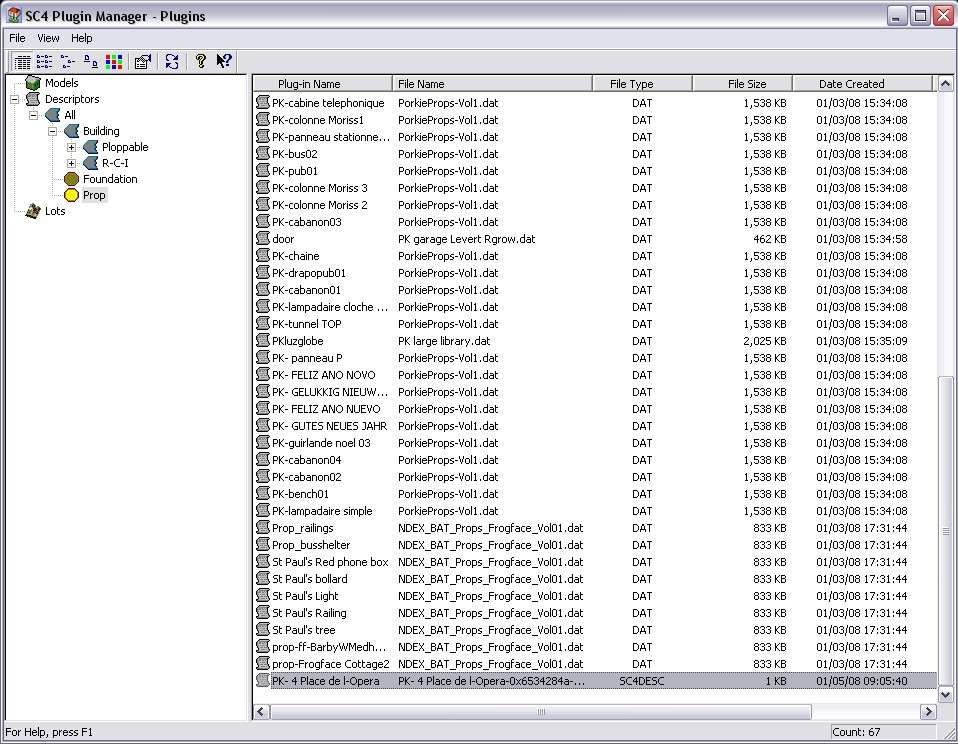Screen dimensions: 958x744
Task: Activate the What's This help pointer
Action: pyautogui.click(x=224, y=61)
